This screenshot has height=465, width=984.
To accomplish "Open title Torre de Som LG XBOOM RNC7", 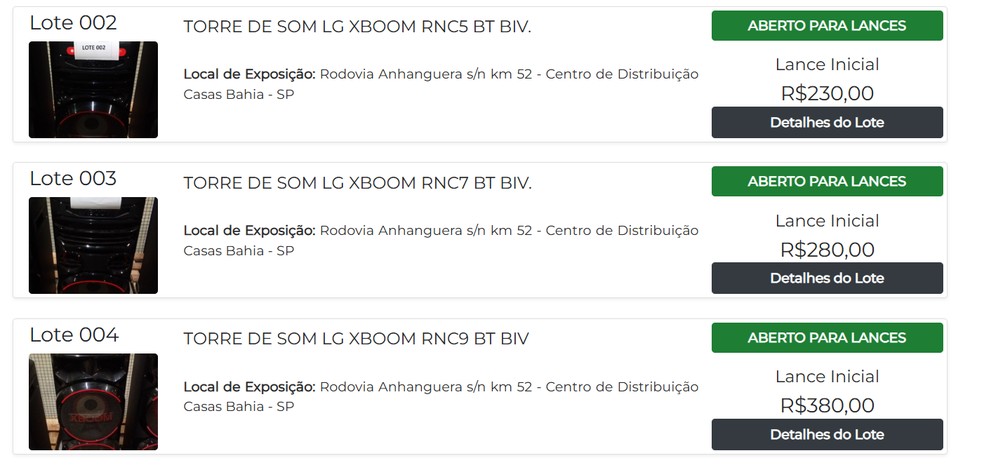I will coord(357,183).
